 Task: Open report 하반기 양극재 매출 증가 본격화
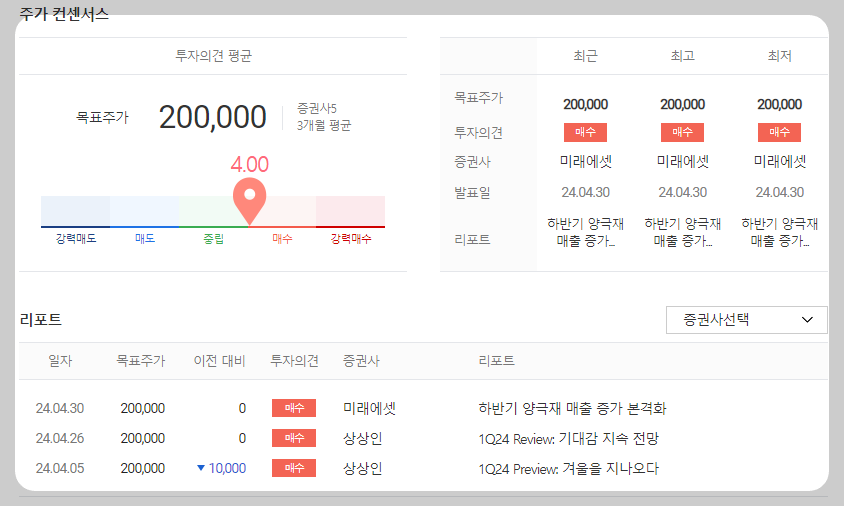pyautogui.click(x=572, y=408)
